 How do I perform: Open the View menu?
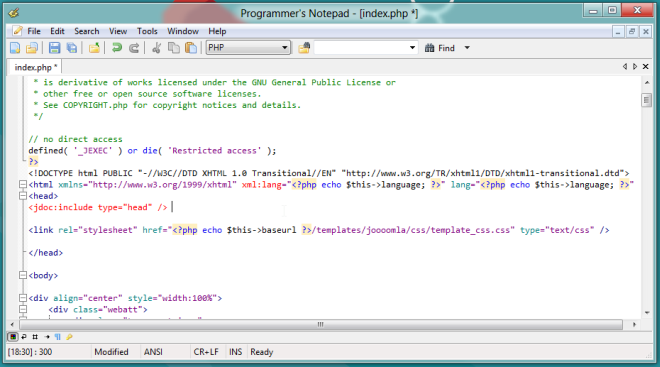pos(118,31)
